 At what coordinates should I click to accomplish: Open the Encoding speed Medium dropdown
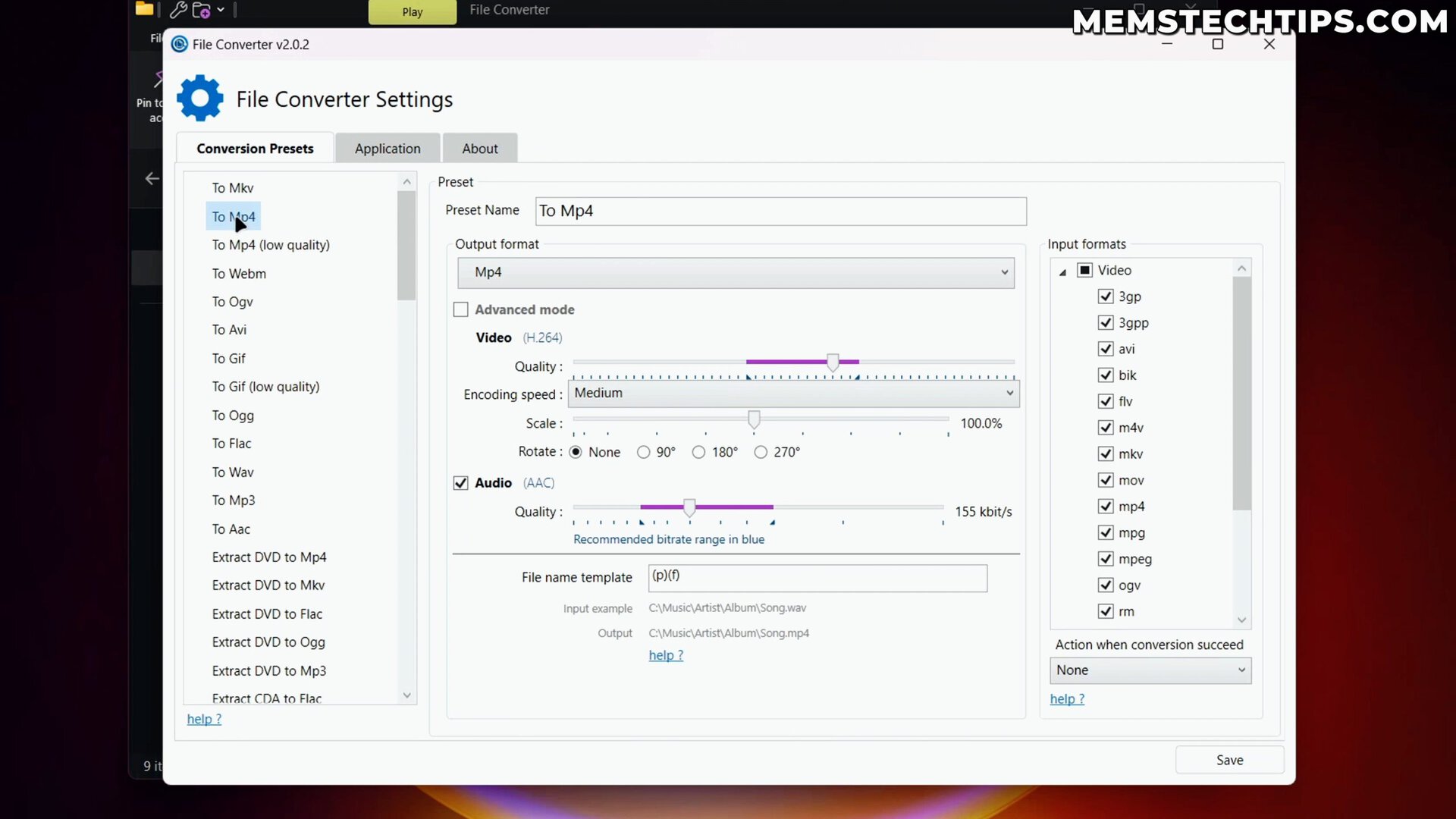coord(795,393)
